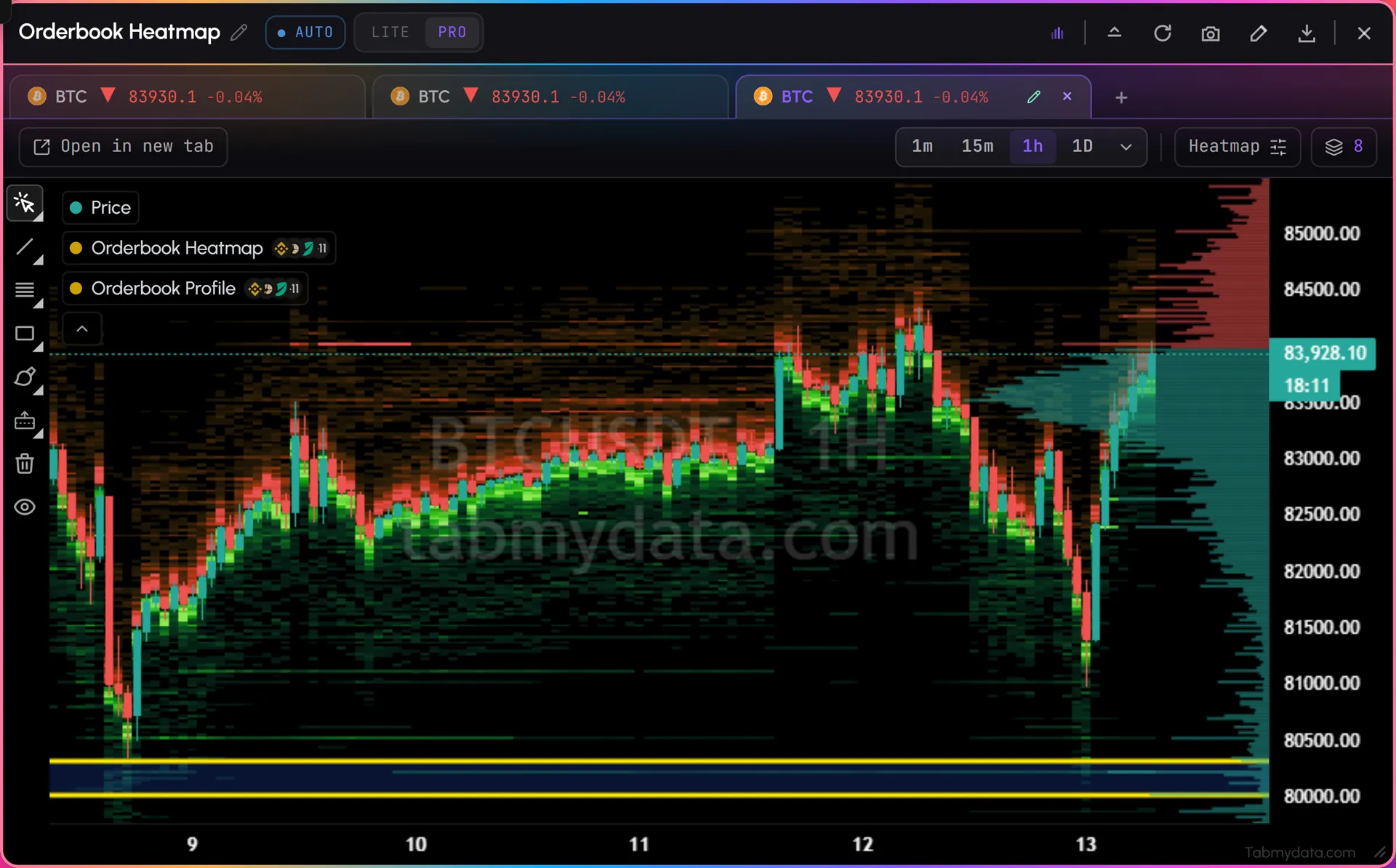
Task: Click the 85000.00 price axis label
Action: 1322,233
